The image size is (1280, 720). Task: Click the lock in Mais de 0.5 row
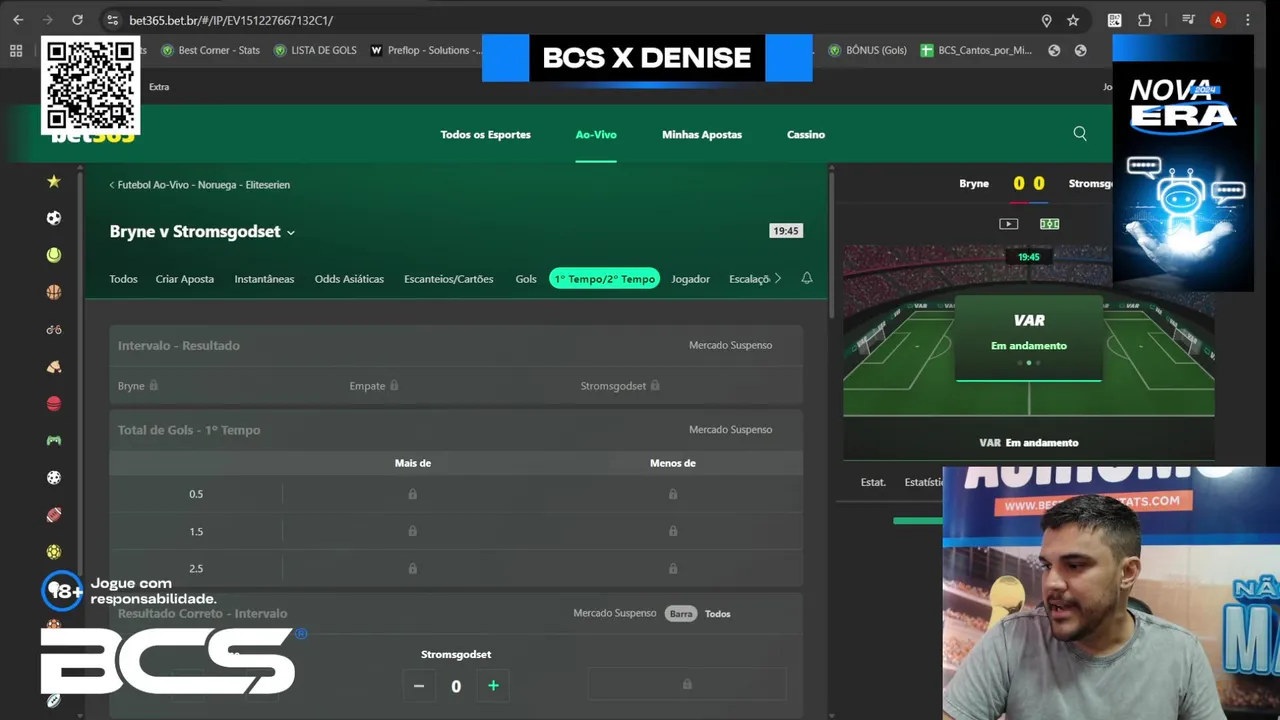point(412,494)
